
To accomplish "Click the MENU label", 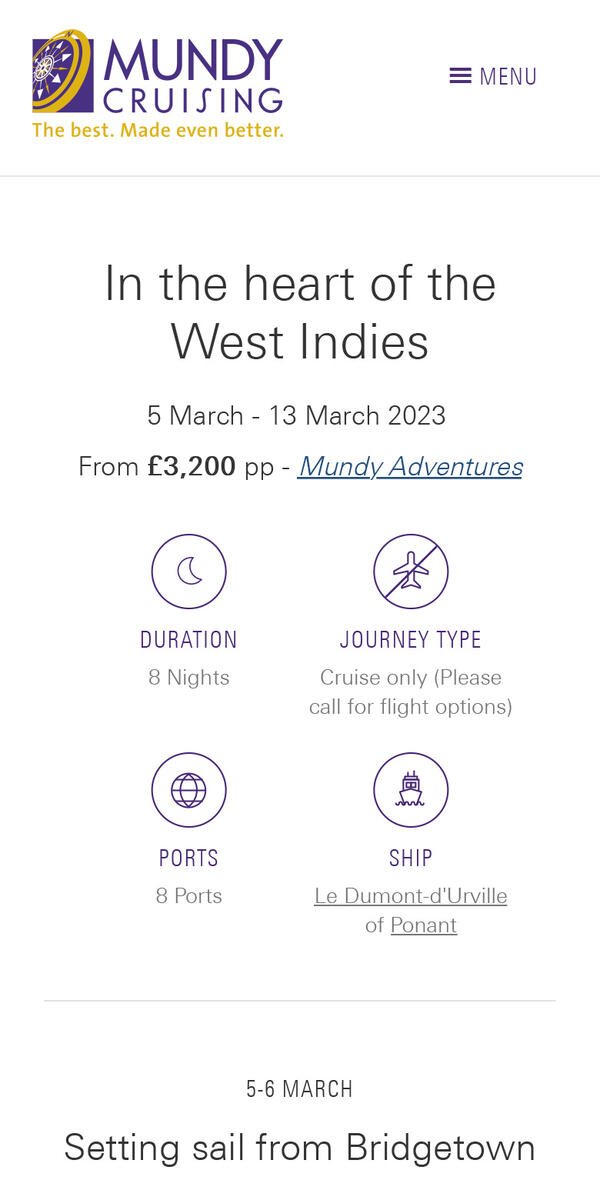I will pos(508,77).
